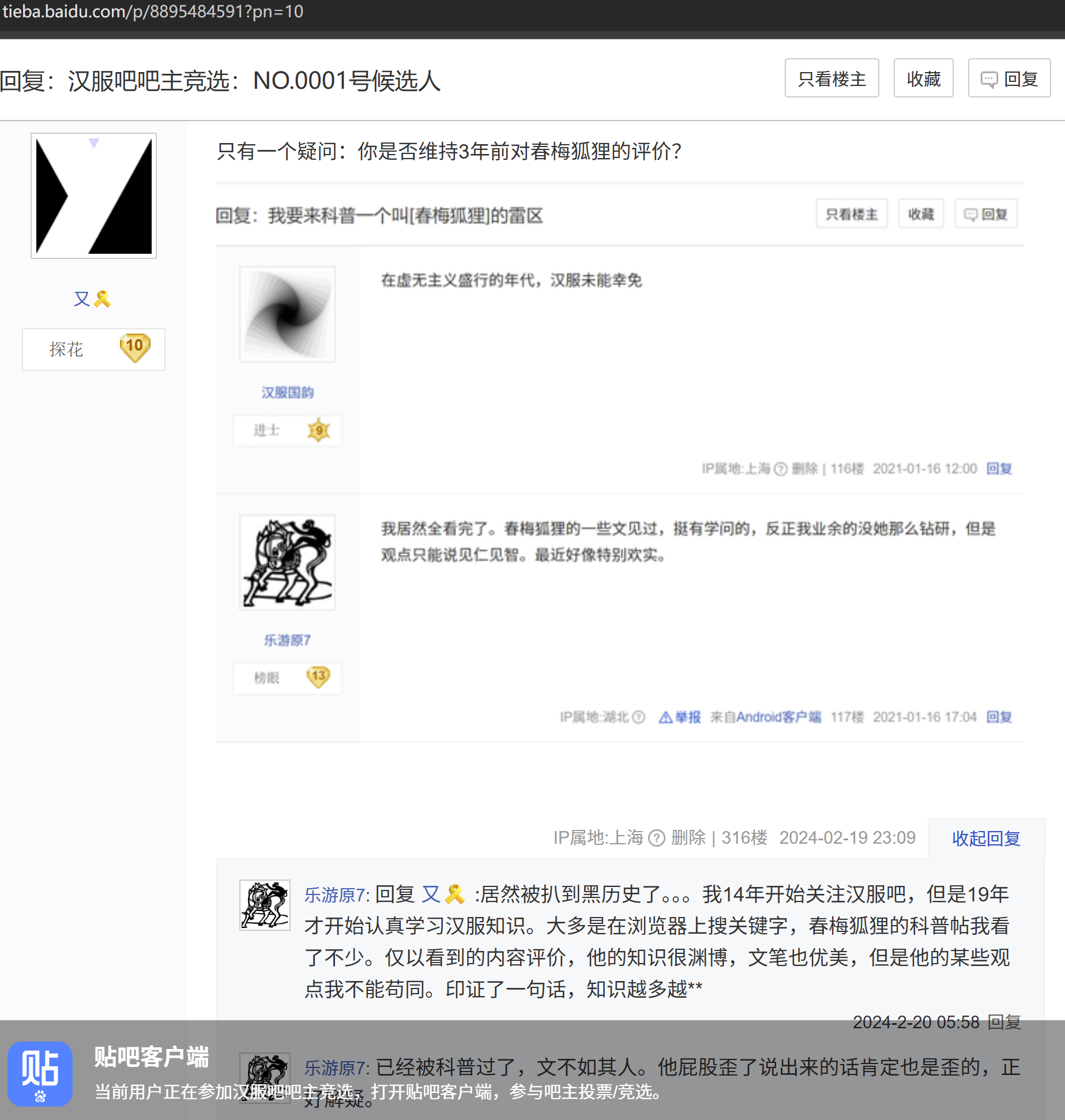1065x1120 pixels.
Task: Click the help icon next to IP属地:湖北
Action: click(638, 717)
